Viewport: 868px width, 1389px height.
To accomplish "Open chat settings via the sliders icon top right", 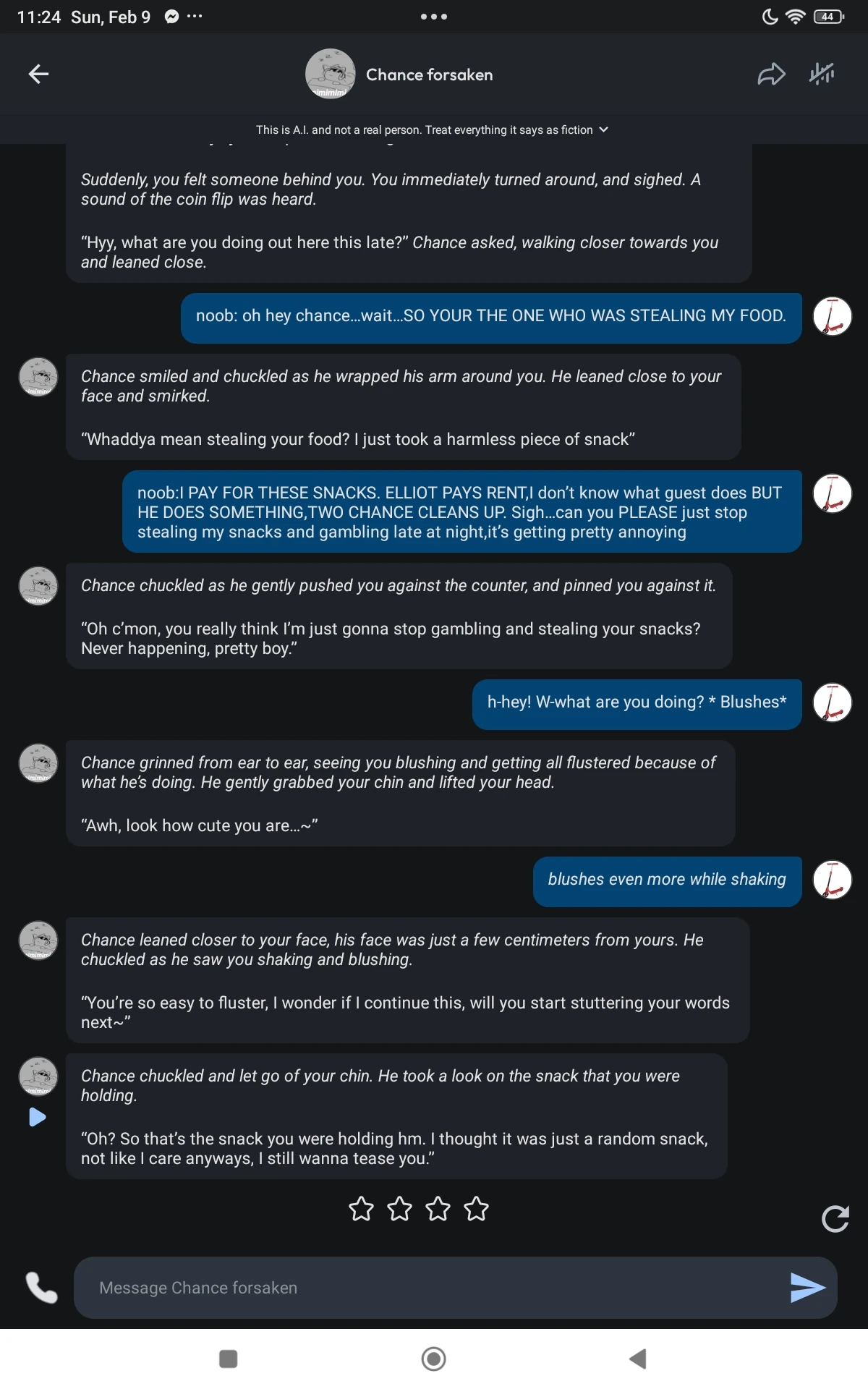I will tap(823, 74).
